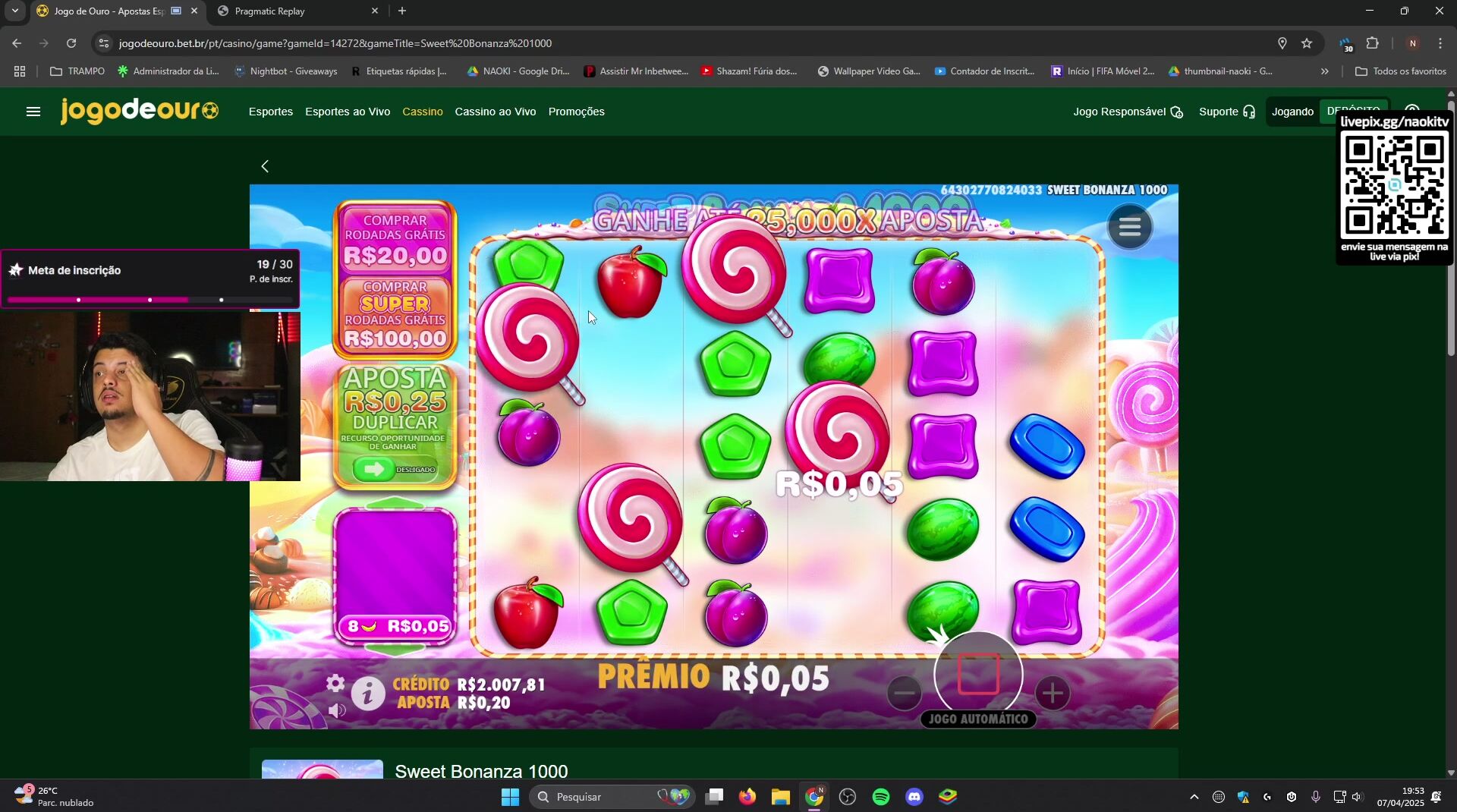This screenshot has width=1457, height=812.
Task: Open File Explorer from the taskbar
Action: pos(781,797)
